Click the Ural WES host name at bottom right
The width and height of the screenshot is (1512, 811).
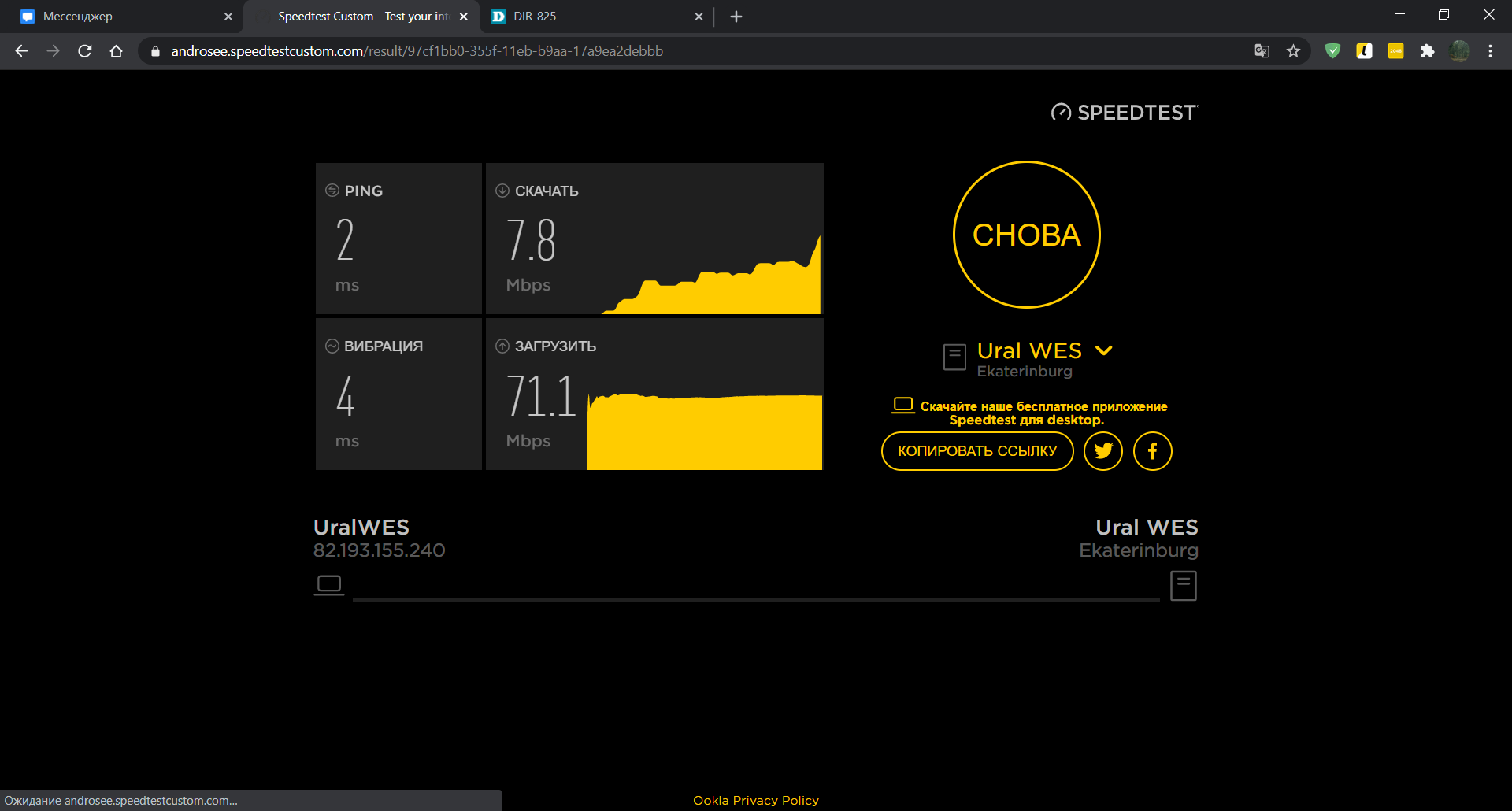(1147, 528)
